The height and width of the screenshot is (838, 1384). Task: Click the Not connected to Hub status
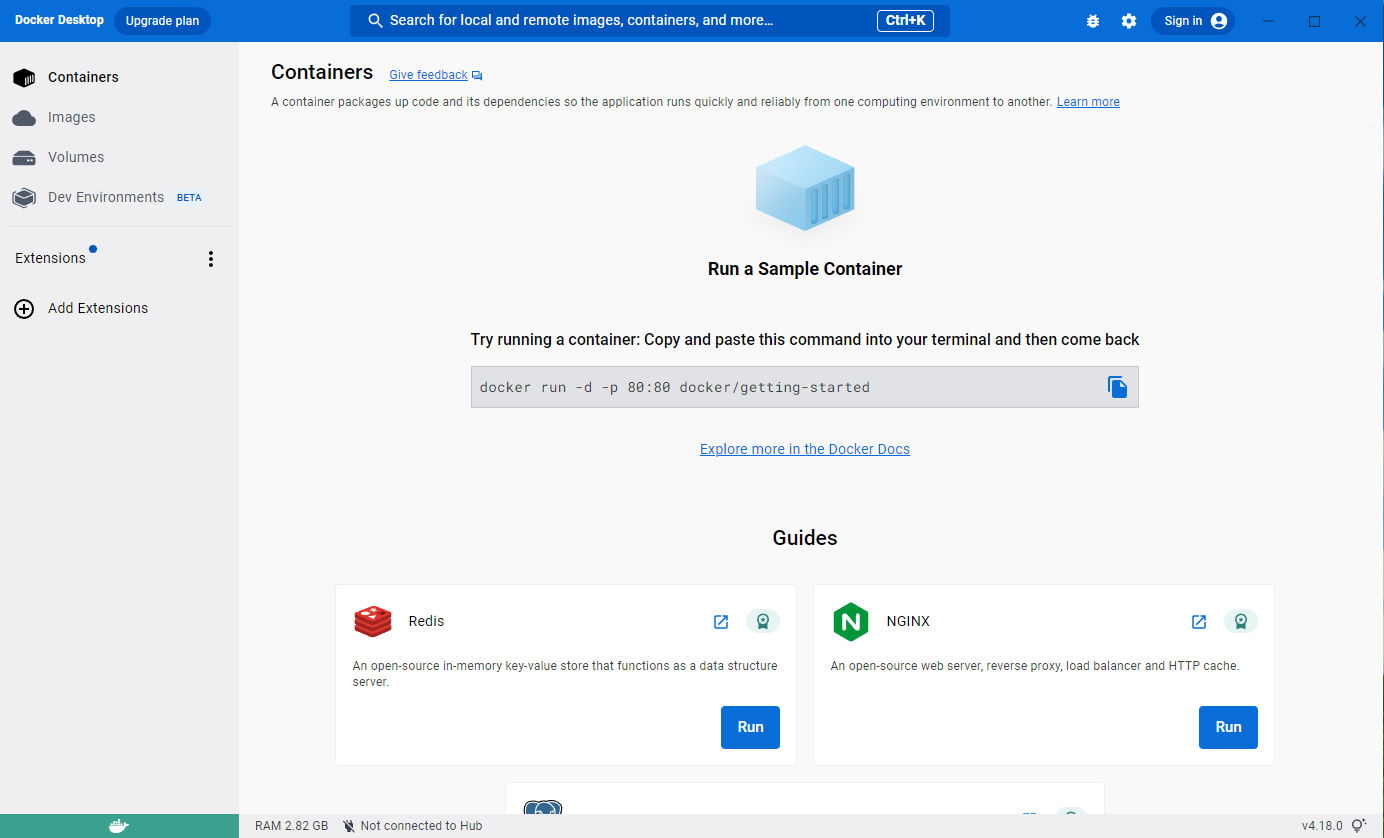[421, 826]
